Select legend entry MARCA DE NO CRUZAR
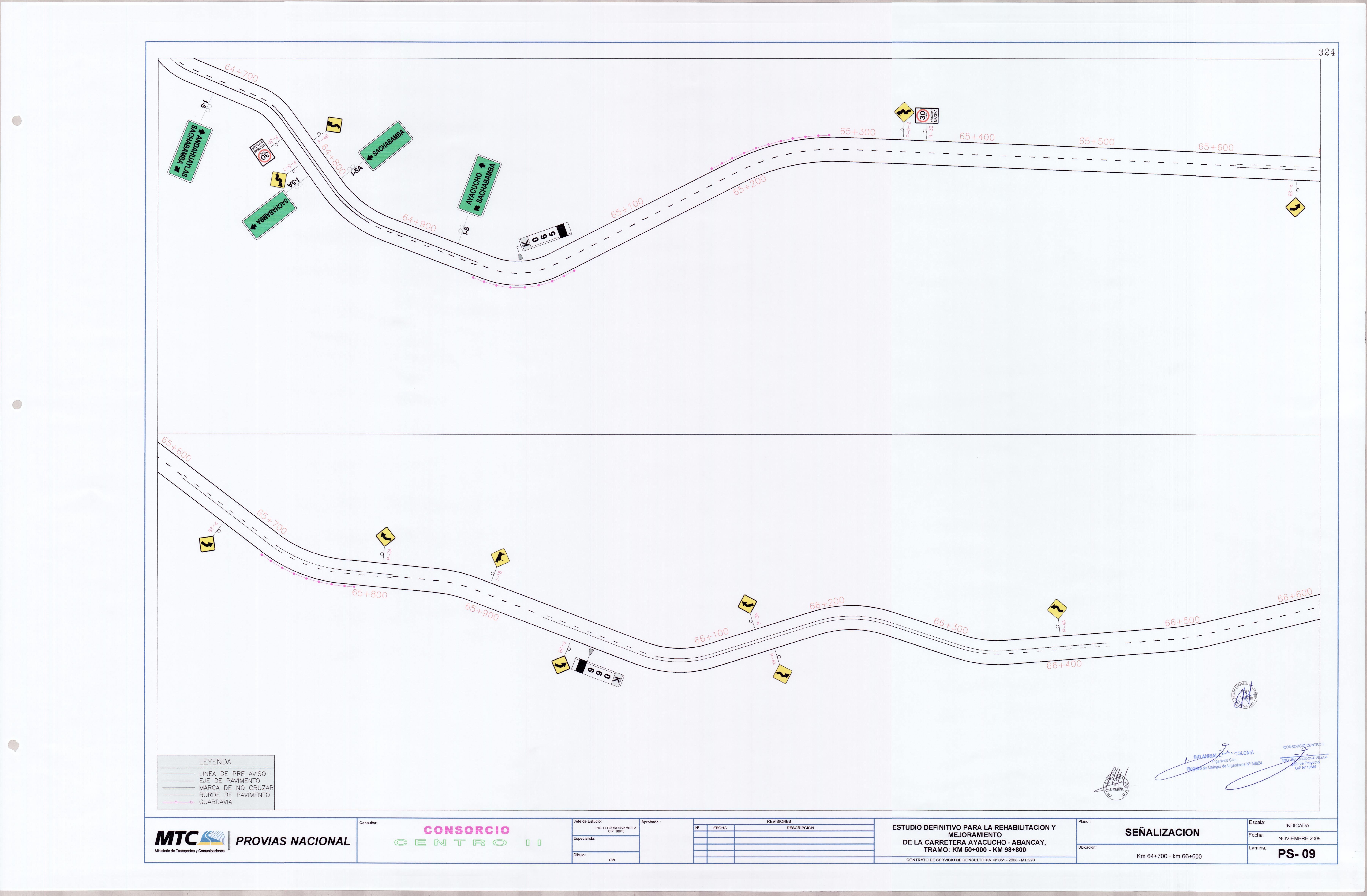Screen dimensions: 1367x896 point(236,788)
